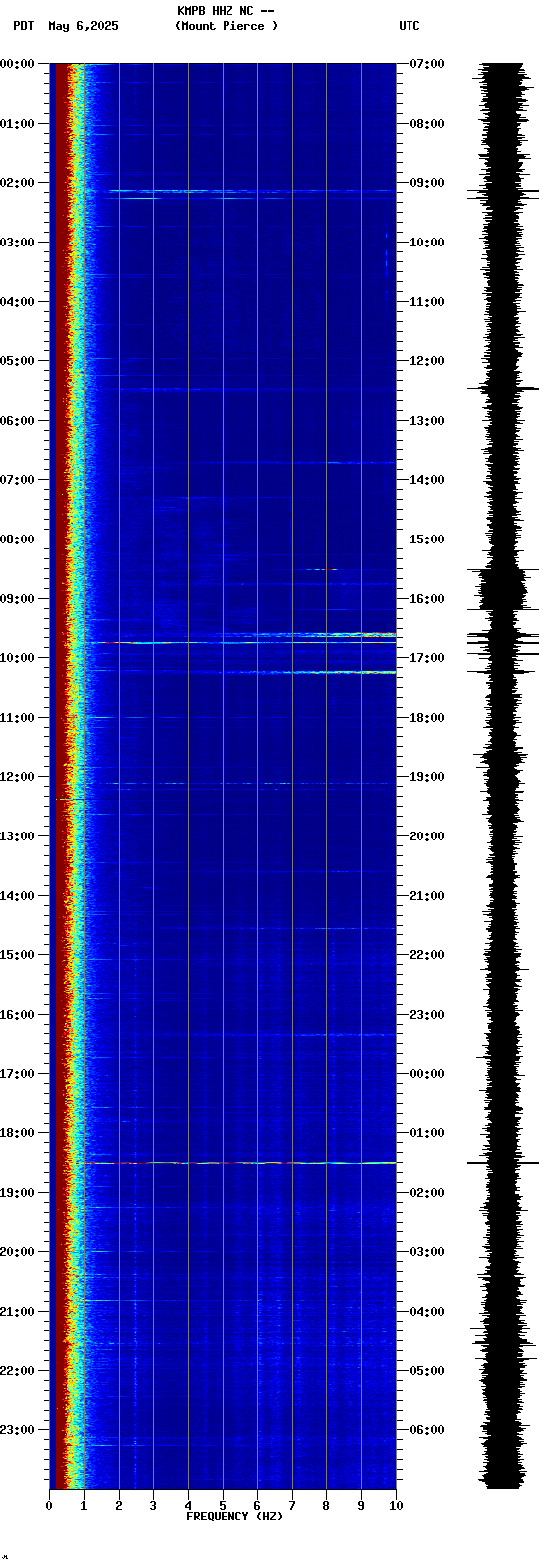
Task: Click the 09:00 label on PDT axis
Action: (x=17, y=599)
